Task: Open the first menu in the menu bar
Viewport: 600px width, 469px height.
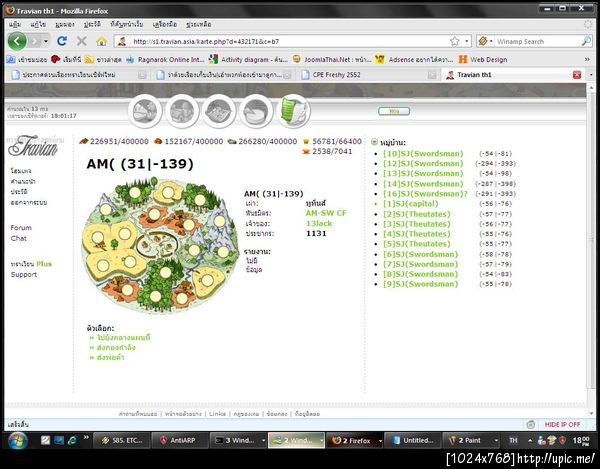Action: 15,24
